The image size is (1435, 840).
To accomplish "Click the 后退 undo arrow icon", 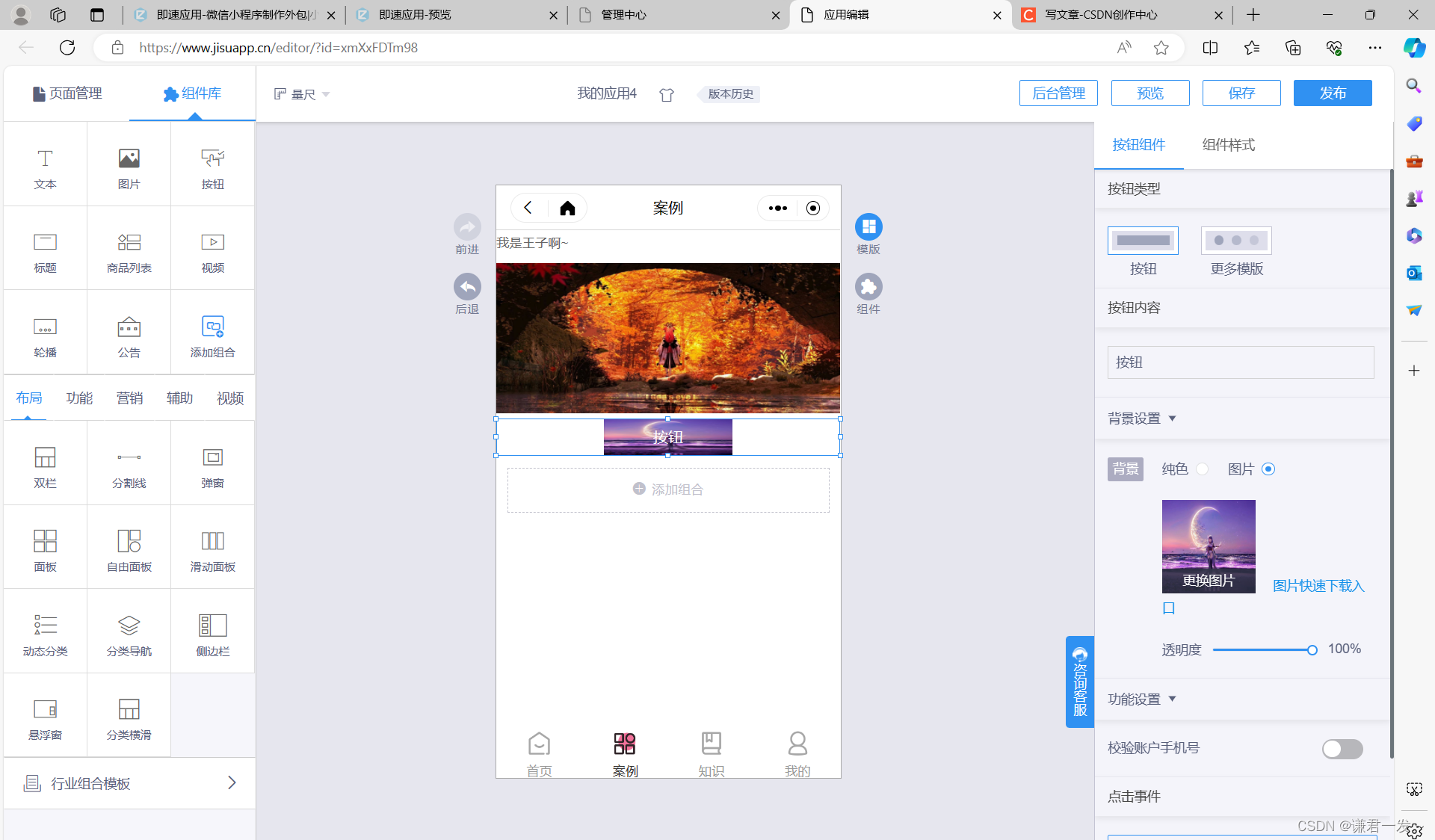I will 467,287.
